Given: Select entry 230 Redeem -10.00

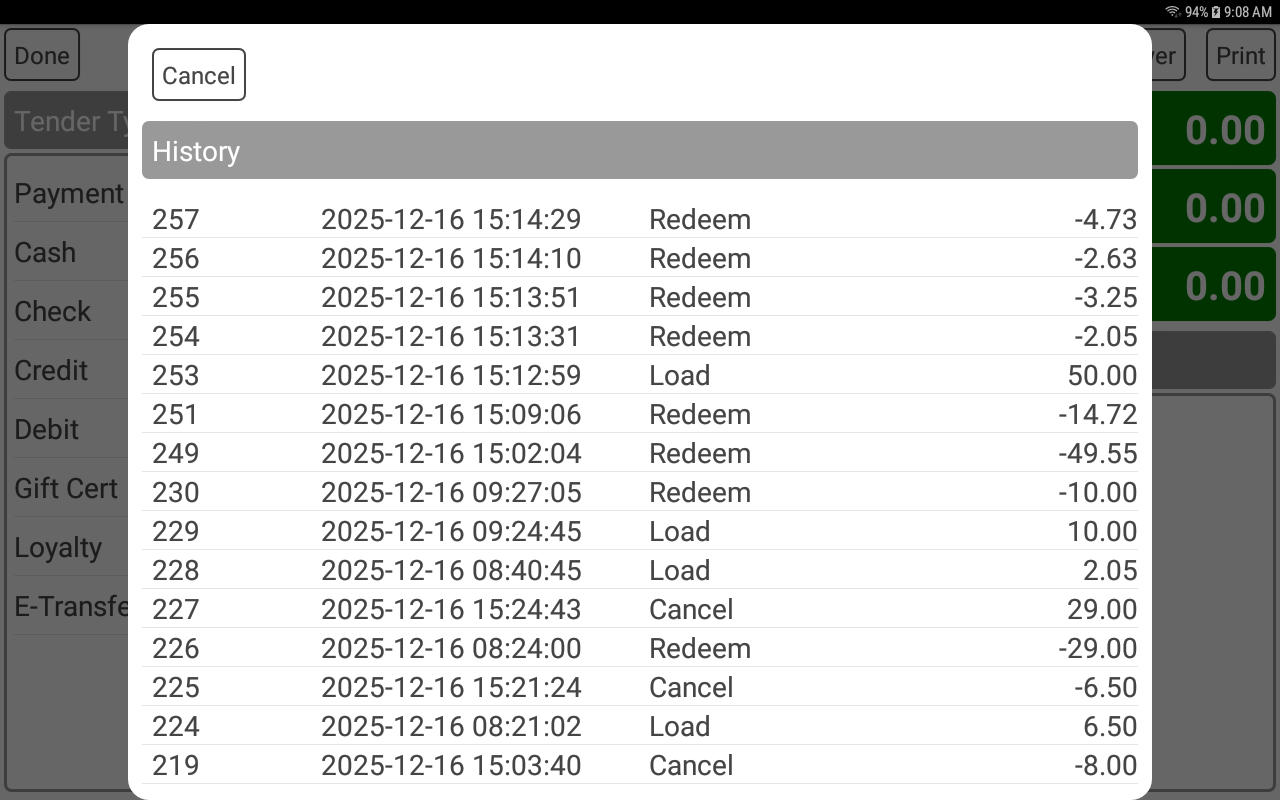Looking at the screenshot, I should point(640,492).
